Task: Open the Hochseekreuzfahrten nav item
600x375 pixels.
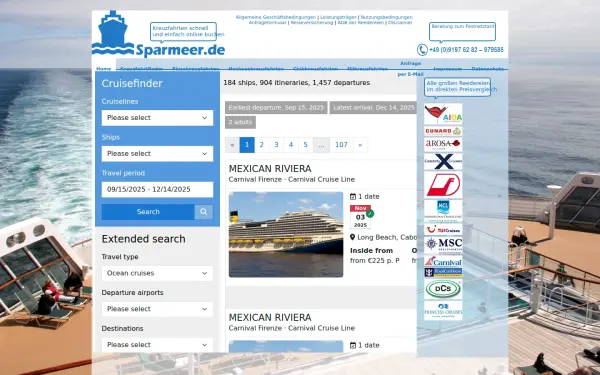Action: [x=256, y=69]
